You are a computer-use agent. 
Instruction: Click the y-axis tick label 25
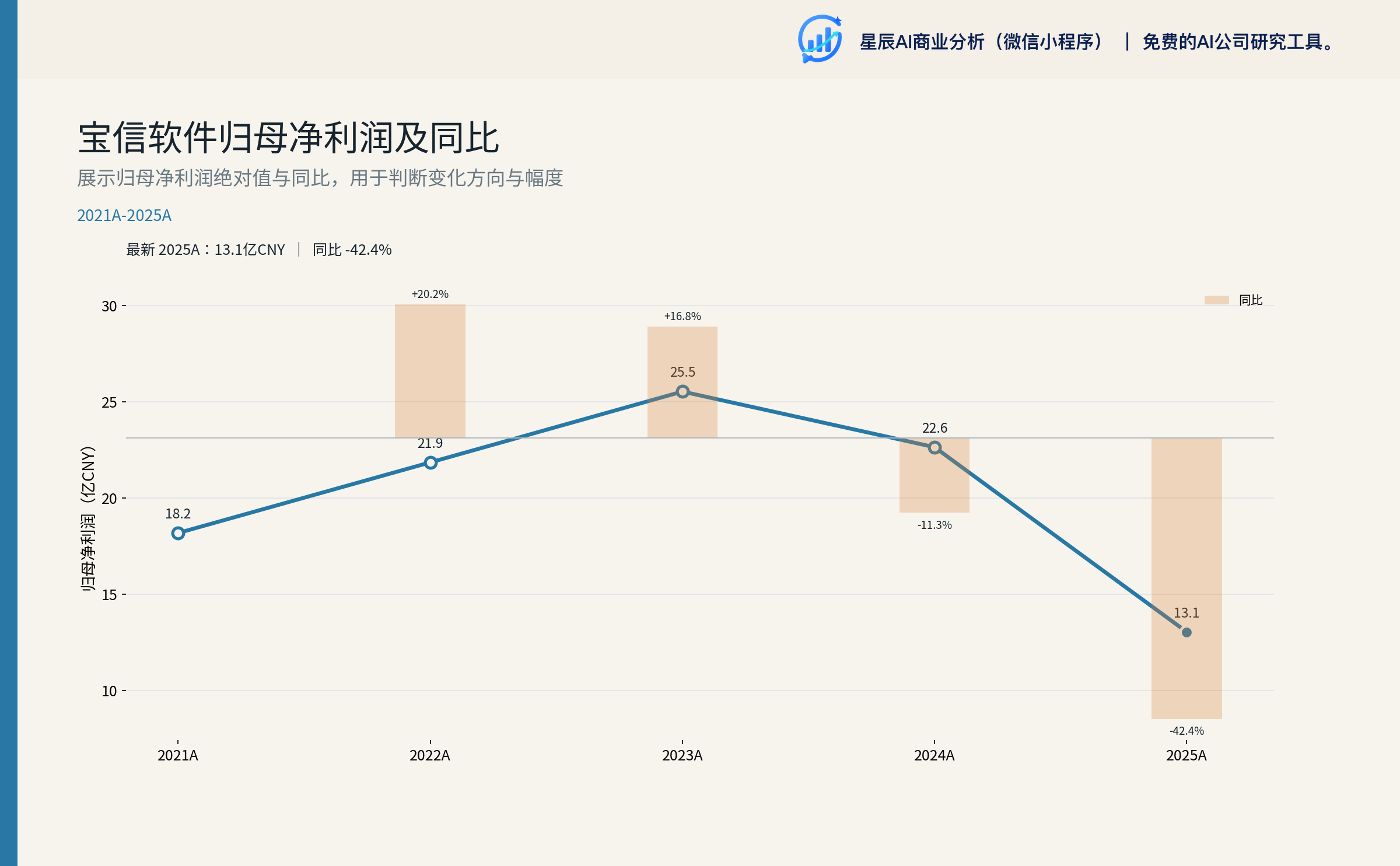110,402
